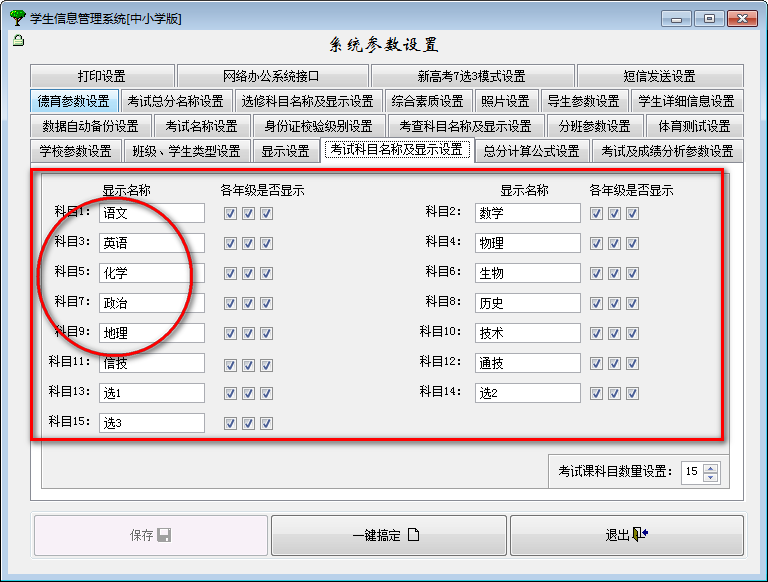Switch to the 德育参数设置 tab
The height and width of the screenshot is (582, 768).
coord(74,101)
